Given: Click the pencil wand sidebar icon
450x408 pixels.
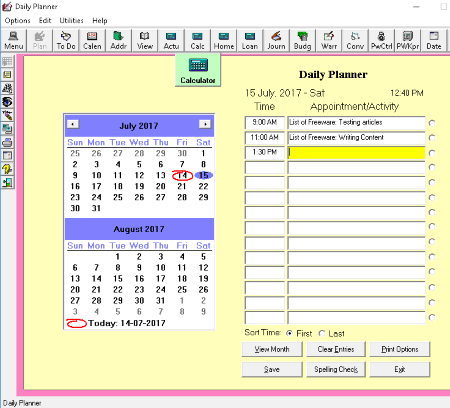Looking at the screenshot, I should pyautogui.click(x=7, y=115).
